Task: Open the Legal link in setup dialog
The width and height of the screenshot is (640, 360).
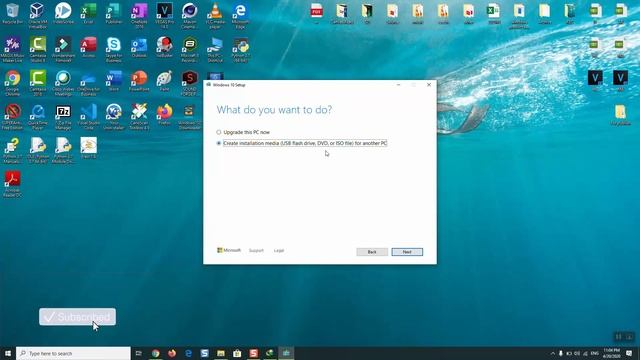Action: (x=279, y=251)
